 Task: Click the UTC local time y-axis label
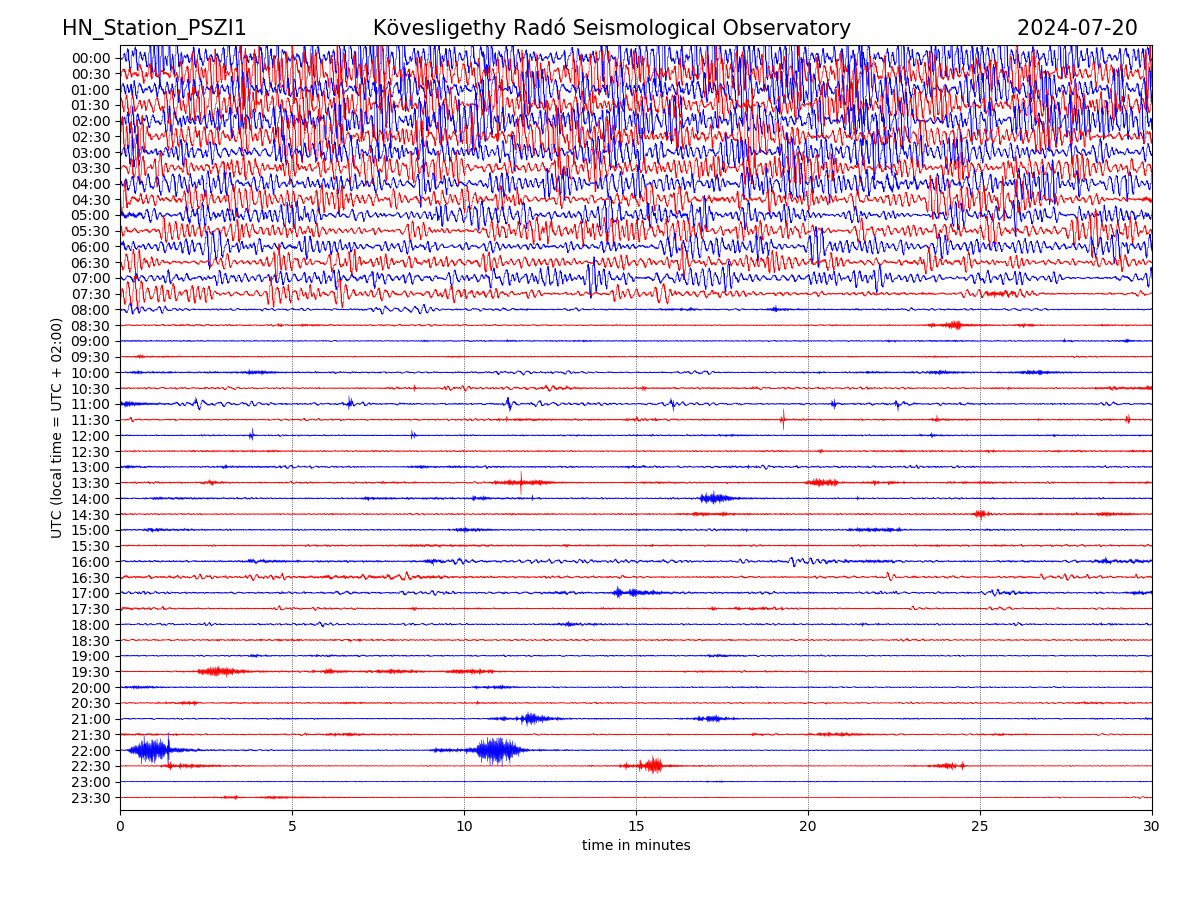[57, 427]
